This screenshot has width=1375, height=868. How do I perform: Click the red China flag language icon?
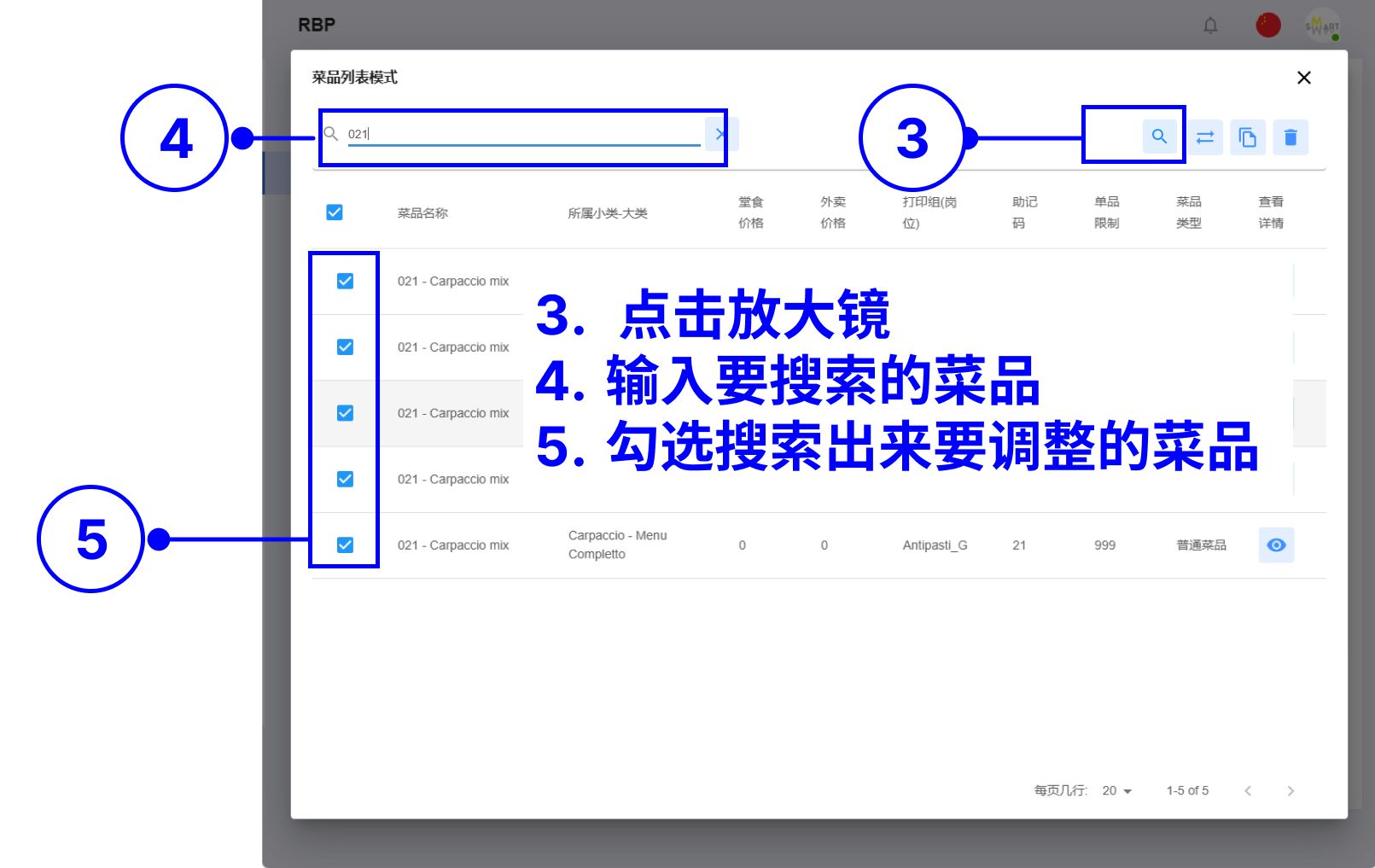click(1268, 25)
